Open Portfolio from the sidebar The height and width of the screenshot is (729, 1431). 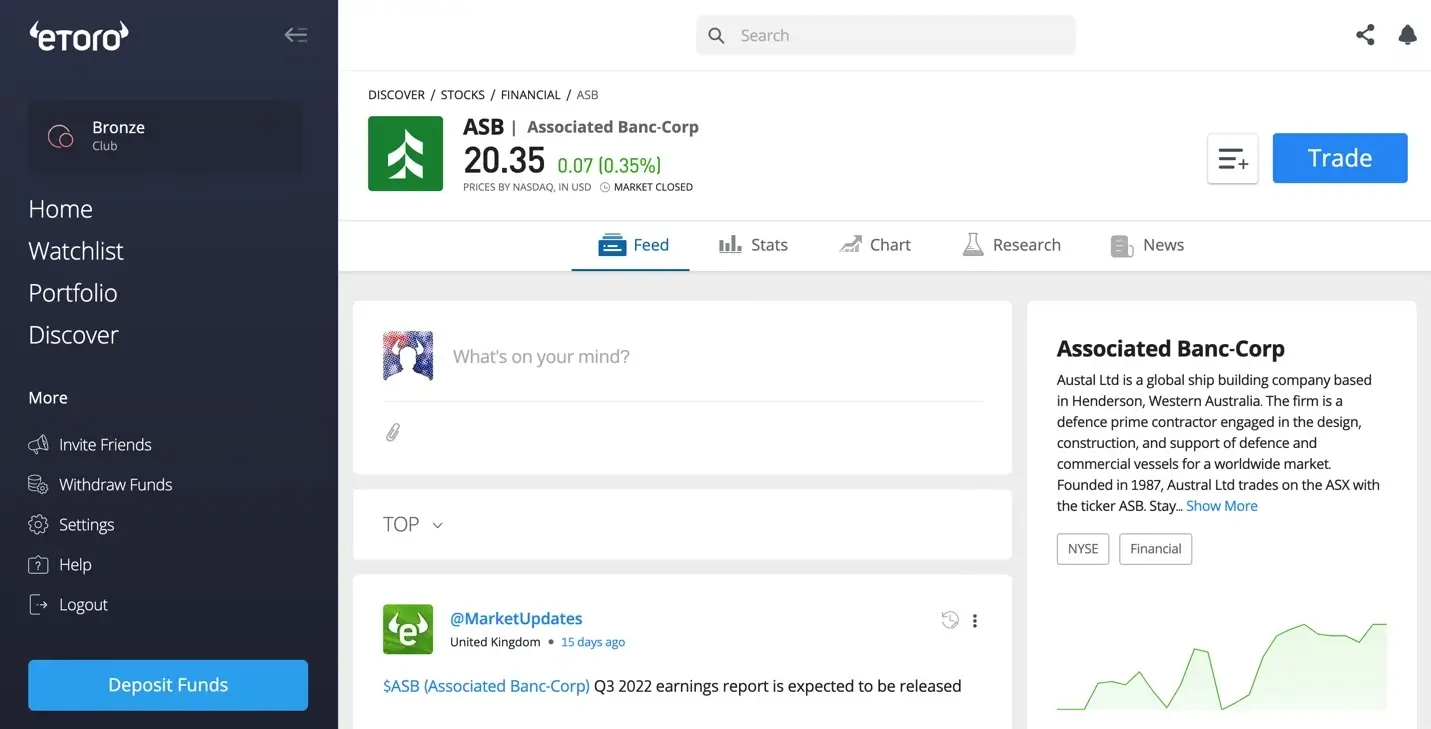point(73,293)
